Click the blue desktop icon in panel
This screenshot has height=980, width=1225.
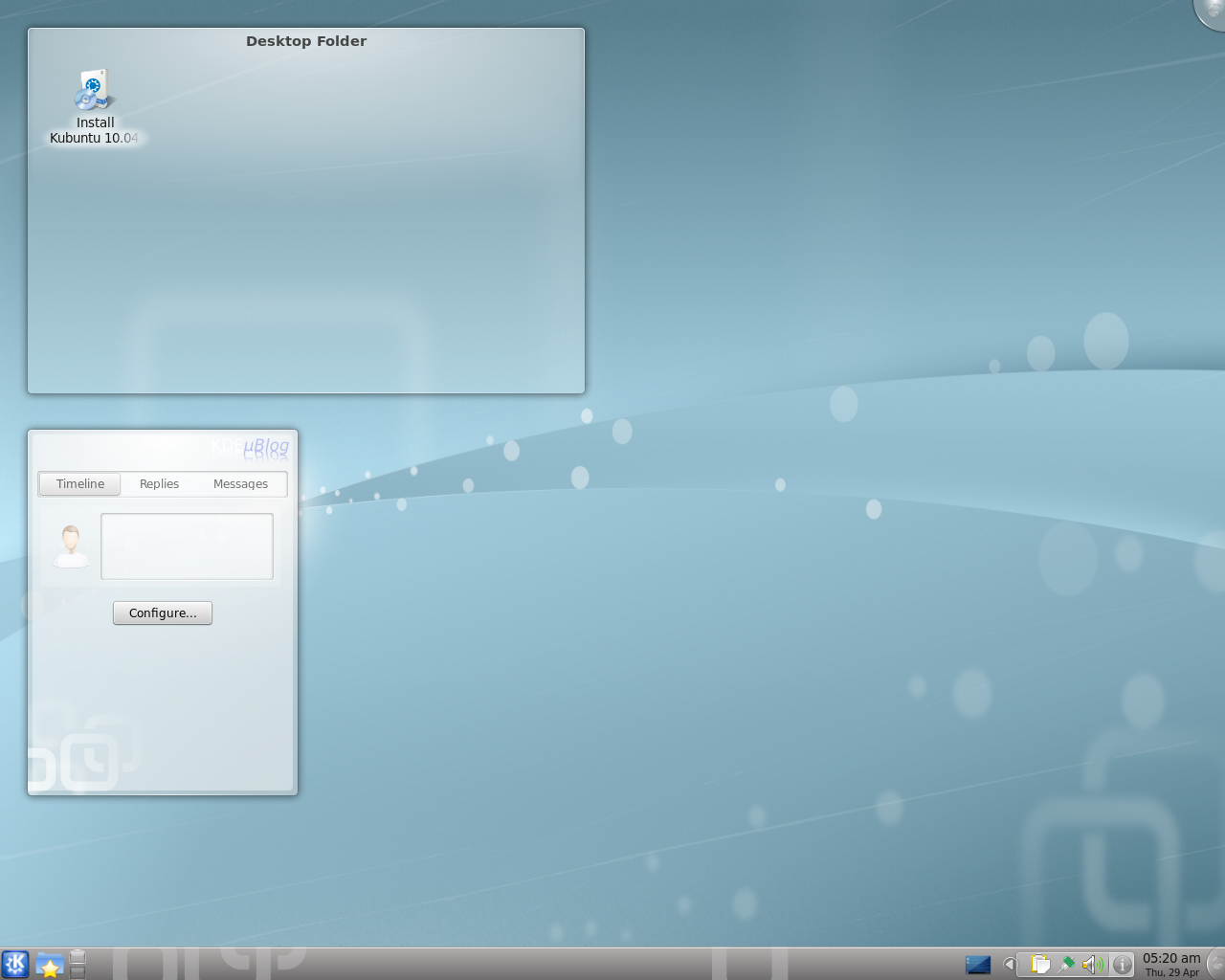coord(978,965)
